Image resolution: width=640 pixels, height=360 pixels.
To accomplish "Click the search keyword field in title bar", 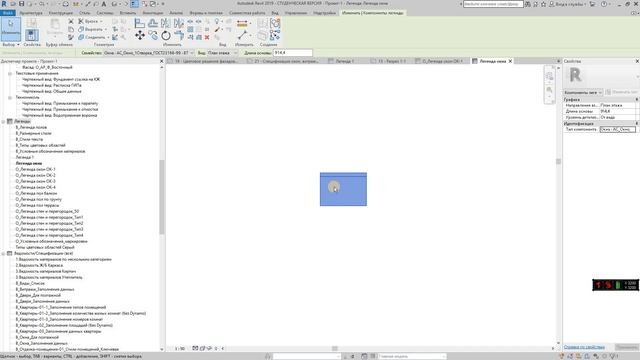I will click(x=493, y=4).
